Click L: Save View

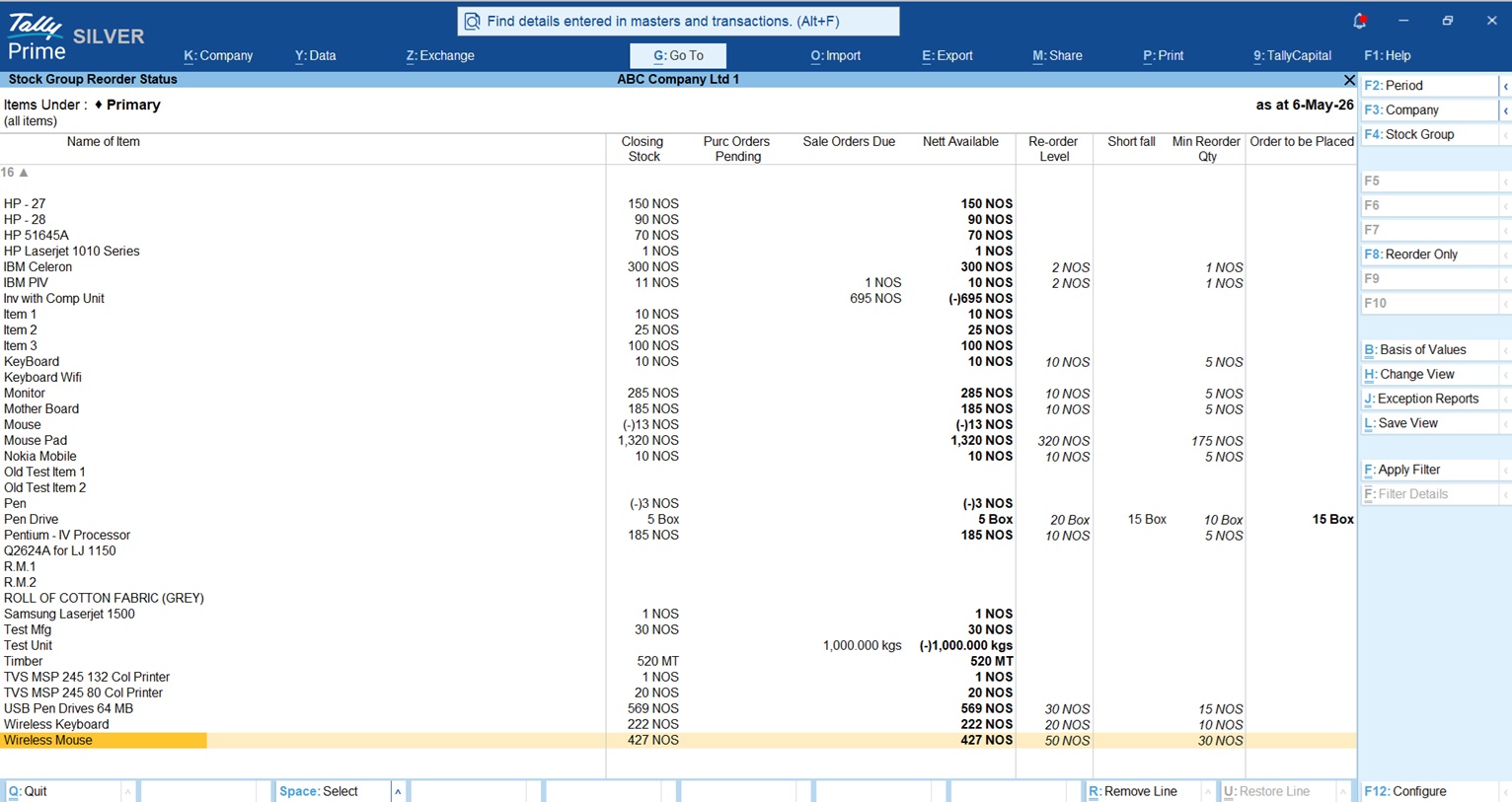point(1429,423)
